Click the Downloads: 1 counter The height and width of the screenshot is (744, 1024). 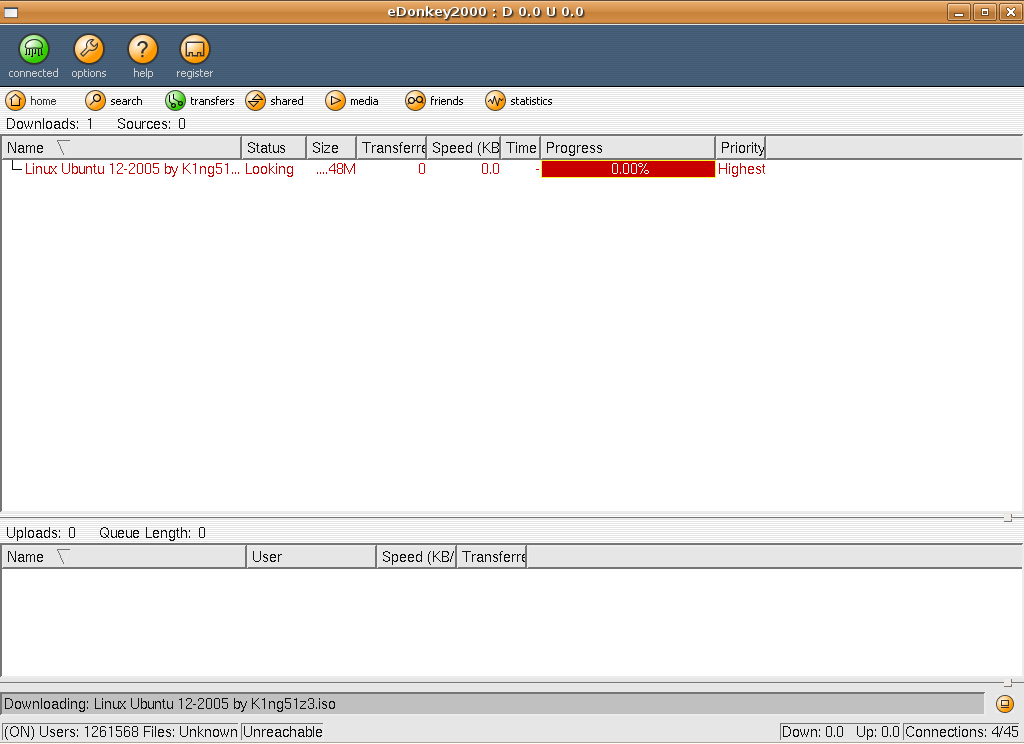(x=50, y=124)
